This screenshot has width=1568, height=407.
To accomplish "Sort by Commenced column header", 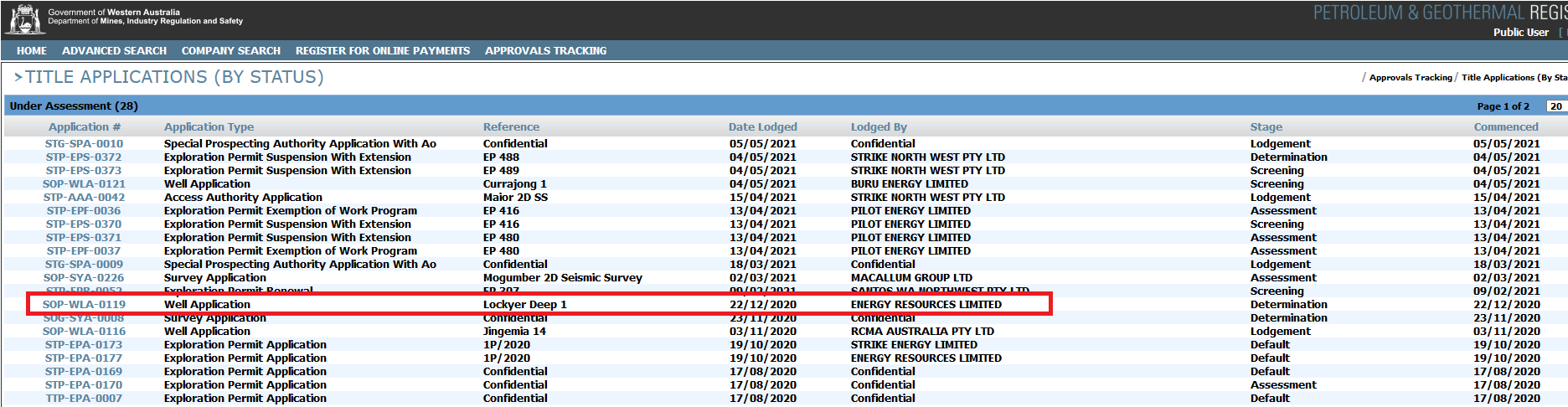I will coord(1505,127).
